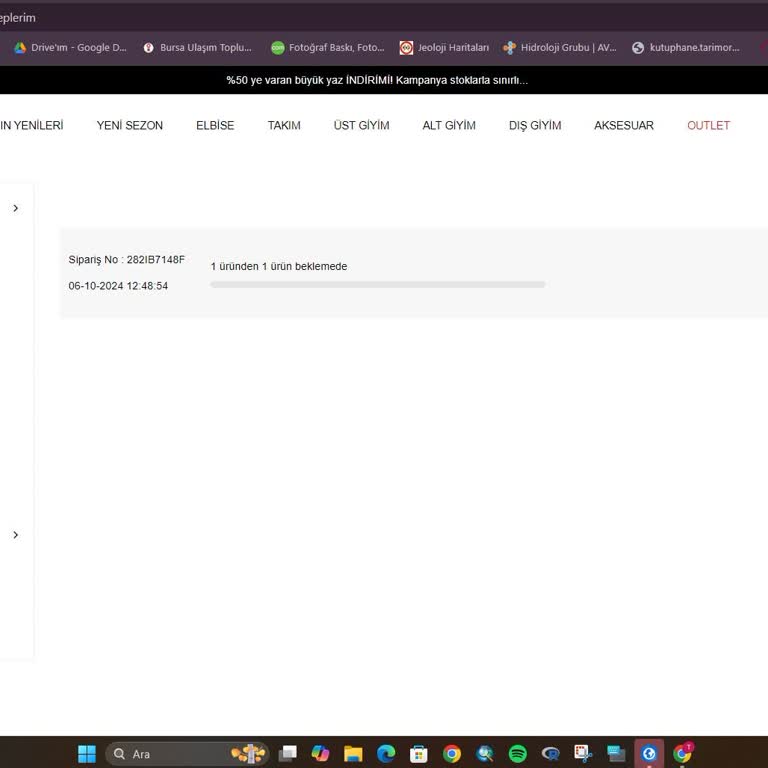Click the order progress bar

(x=378, y=285)
